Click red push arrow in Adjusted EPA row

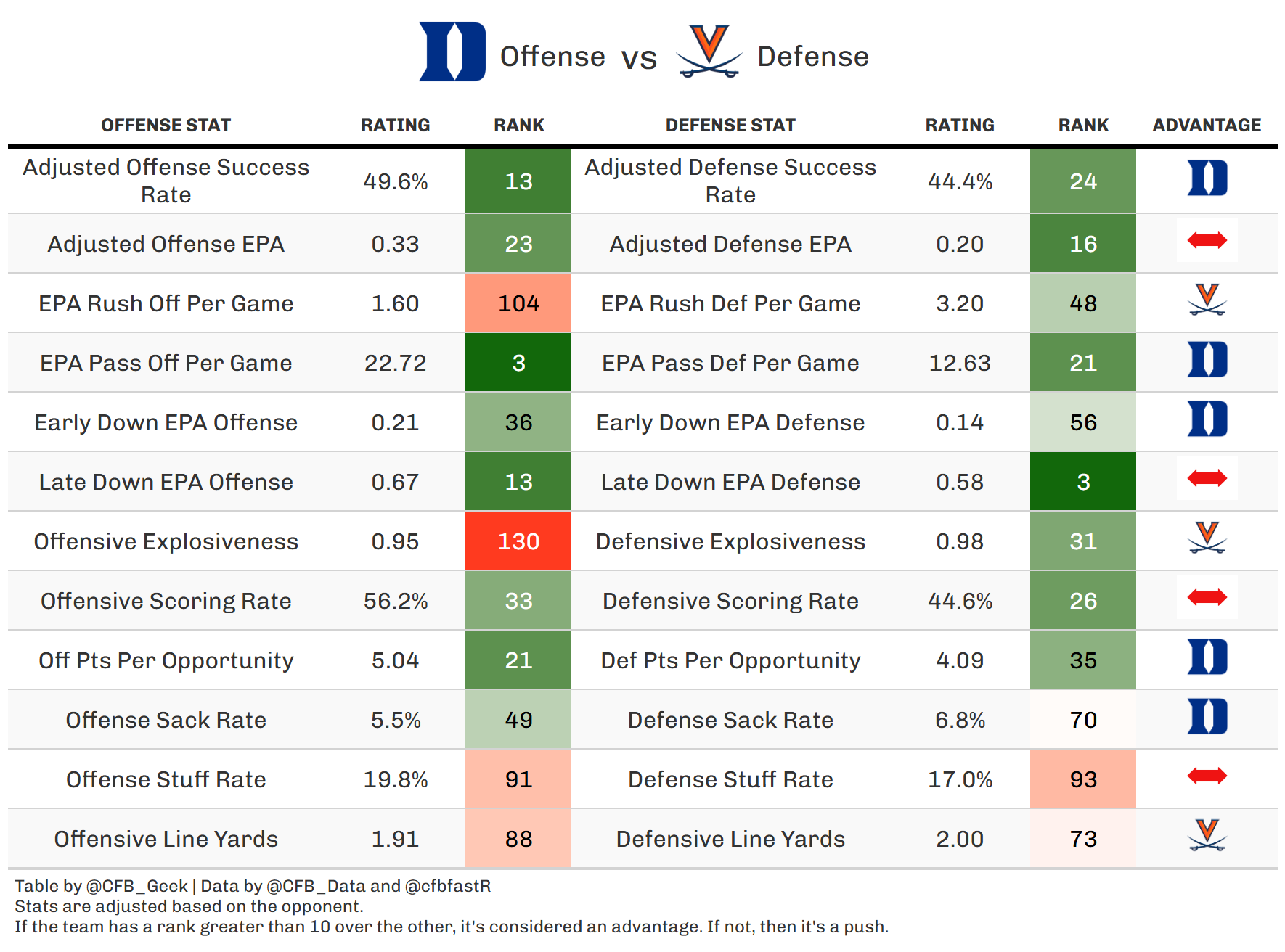click(x=1207, y=240)
